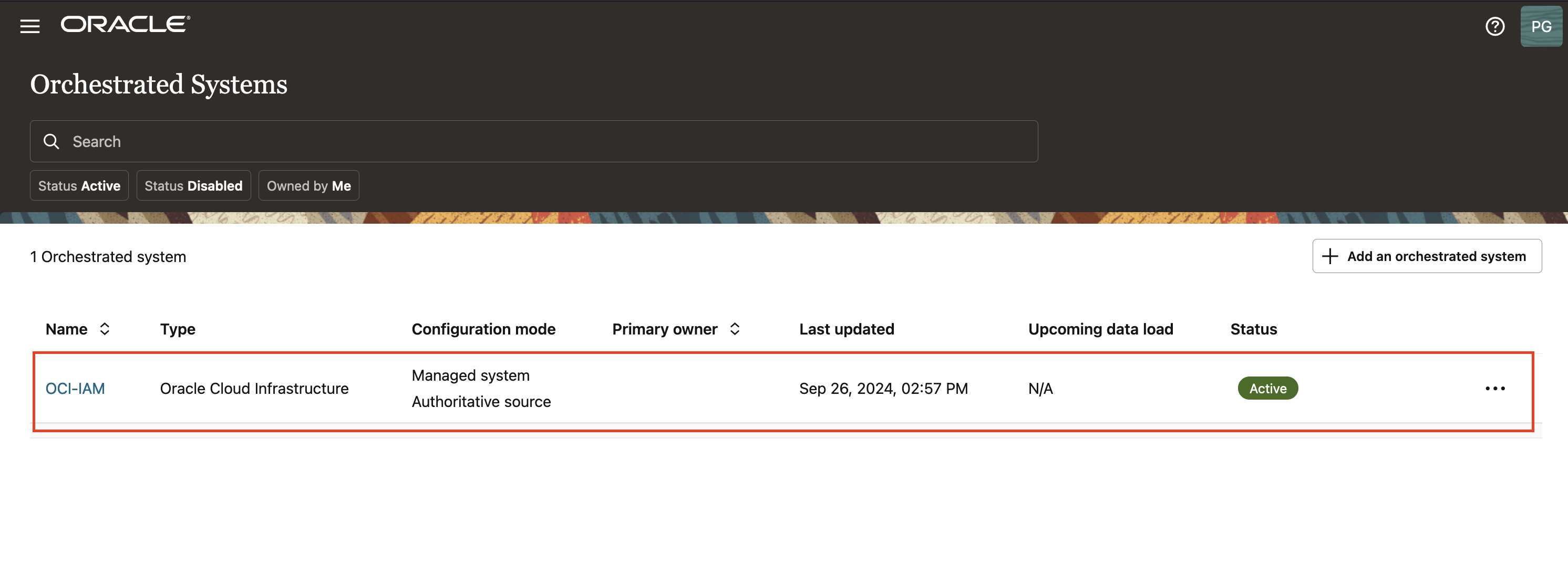This screenshot has height=585, width=1568.
Task: Click the Type column header
Action: click(x=178, y=329)
